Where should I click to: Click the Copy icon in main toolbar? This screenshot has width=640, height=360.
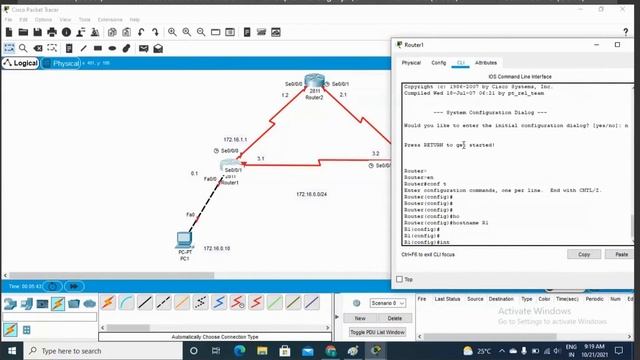(112, 32)
